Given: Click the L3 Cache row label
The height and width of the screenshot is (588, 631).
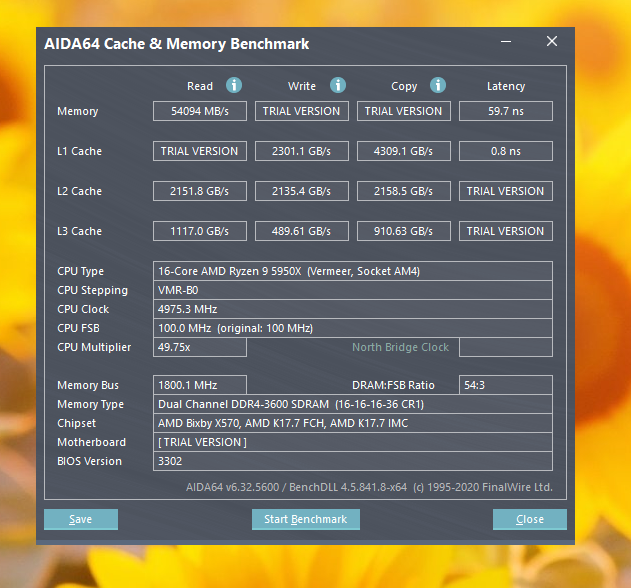Looking at the screenshot, I should (79, 231).
